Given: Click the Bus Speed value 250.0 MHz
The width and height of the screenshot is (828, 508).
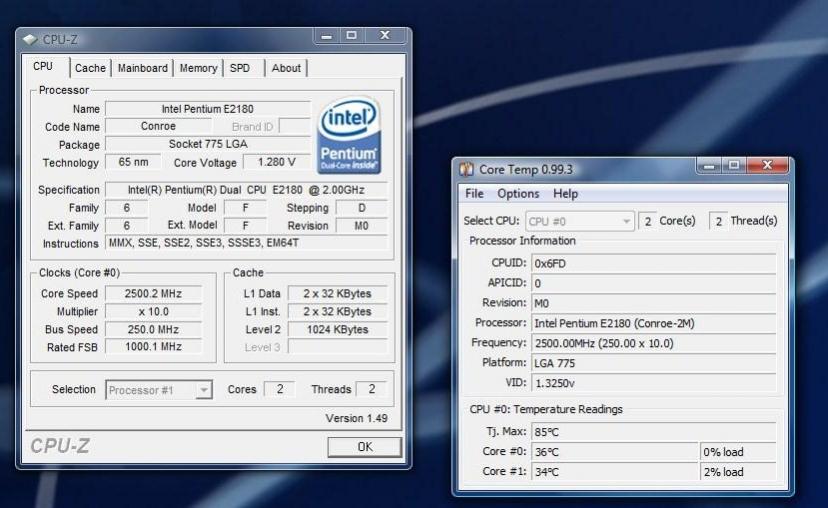Looking at the screenshot, I should point(153,330).
